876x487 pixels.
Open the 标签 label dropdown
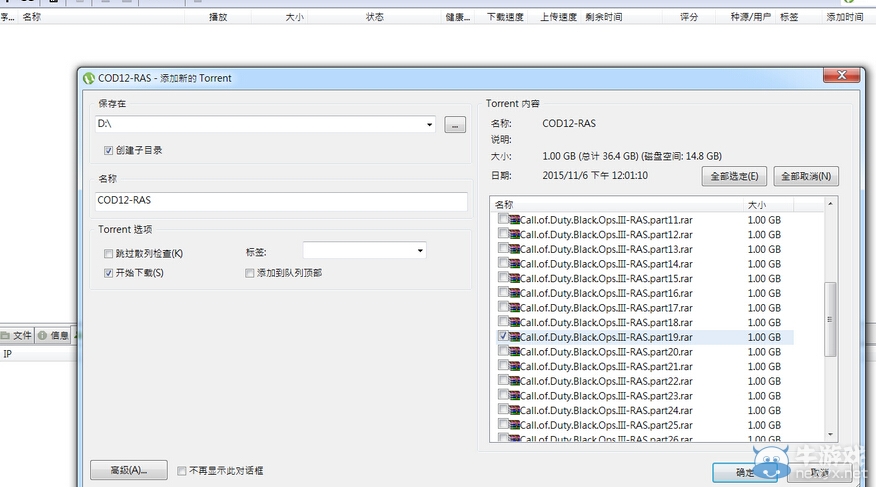coord(420,251)
